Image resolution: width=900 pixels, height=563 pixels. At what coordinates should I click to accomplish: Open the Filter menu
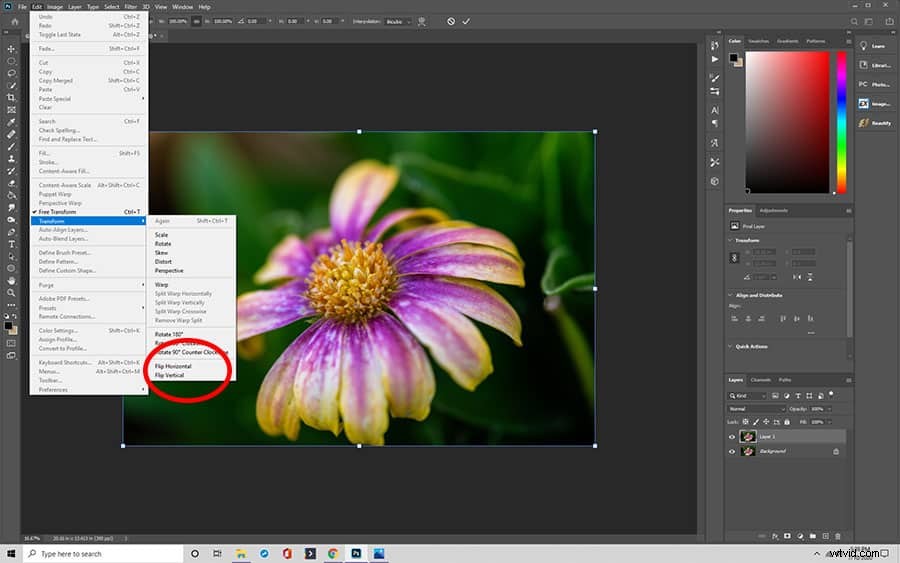(131, 7)
